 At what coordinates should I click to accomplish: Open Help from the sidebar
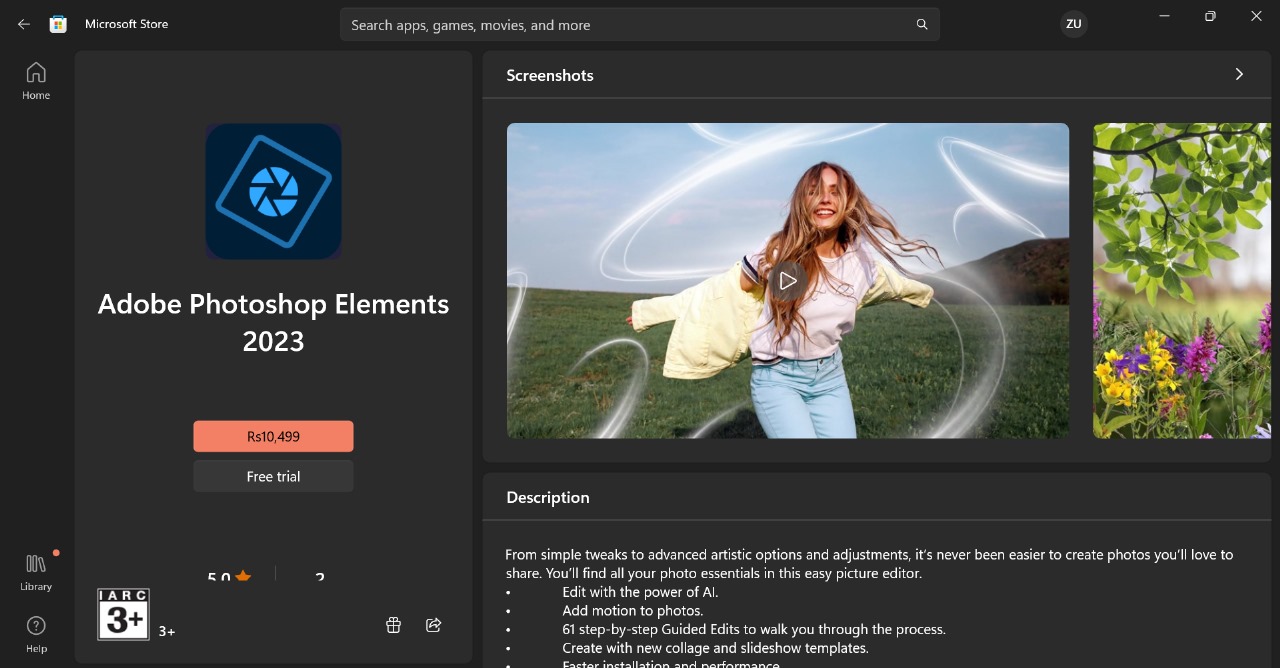pyautogui.click(x=36, y=634)
